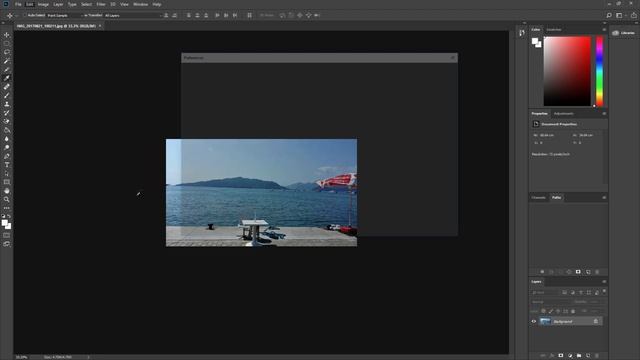Toggle layer filtering switch in Layers panel
640x360 pixels.
tap(604, 291)
